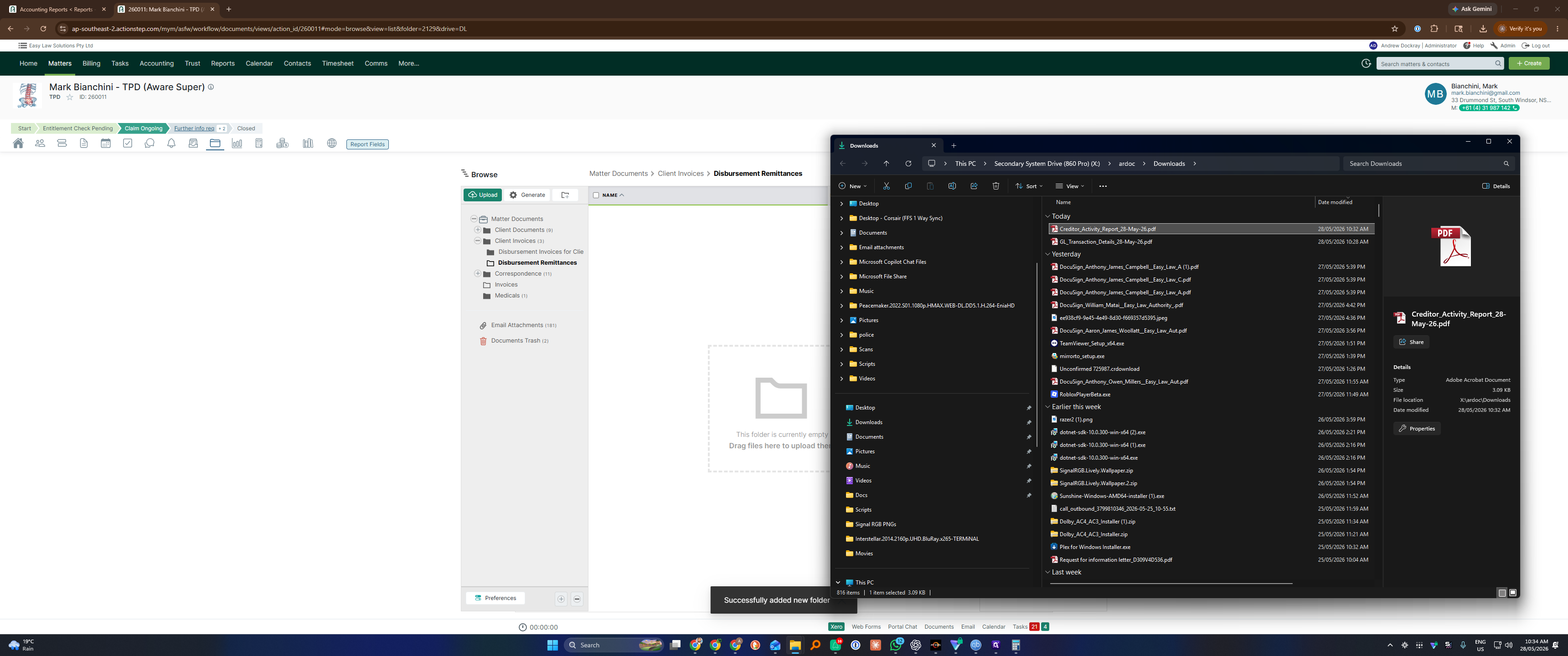
Task: Click the Windows Start button
Action: tap(552, 646)
